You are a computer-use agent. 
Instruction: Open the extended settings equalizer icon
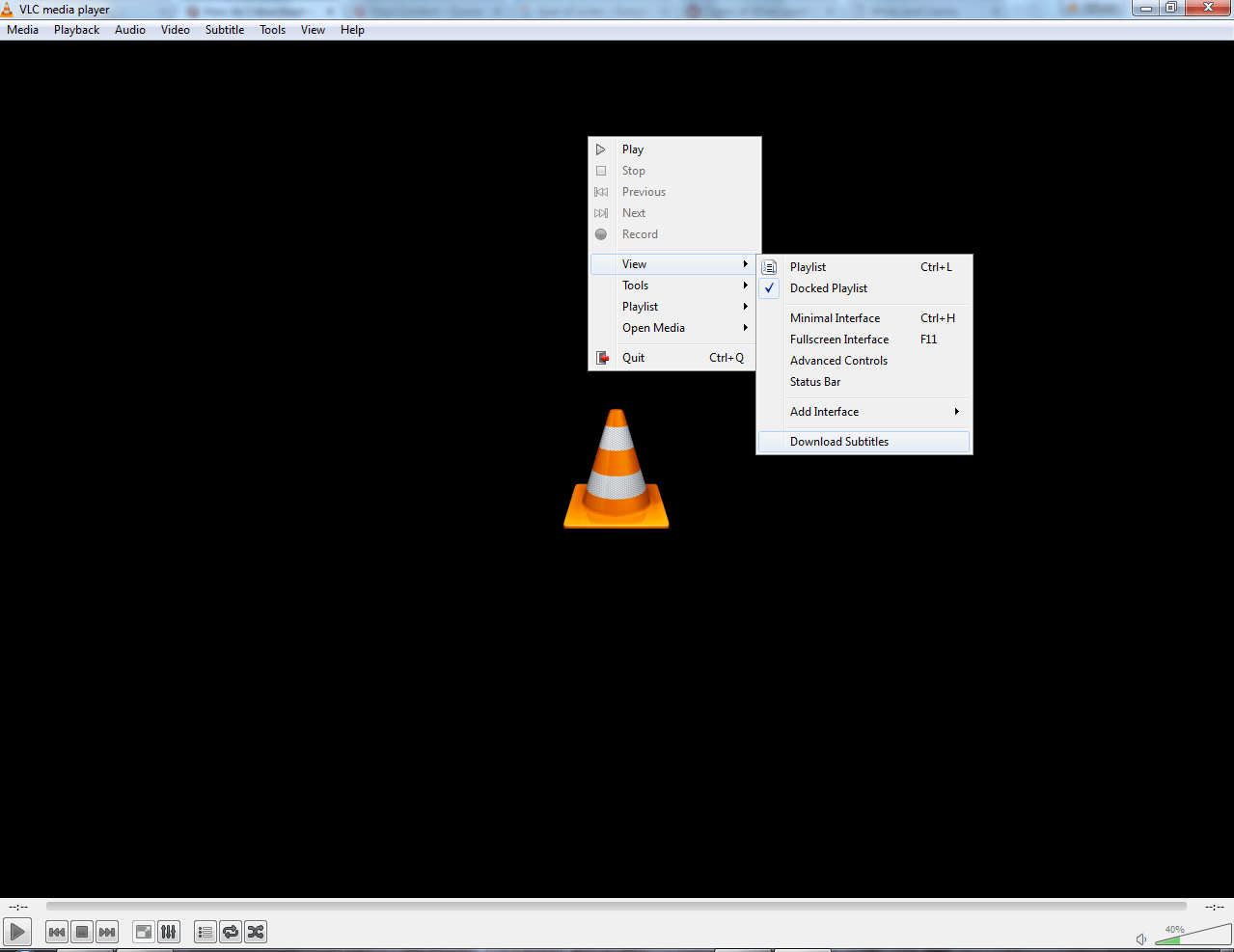tap(169, 932)
